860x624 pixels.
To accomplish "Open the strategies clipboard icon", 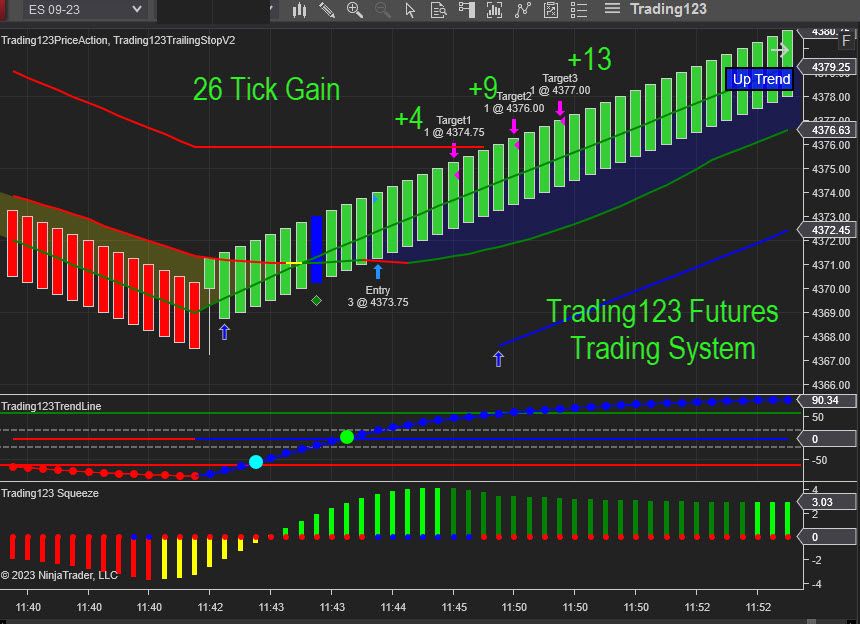I will 551,10.
